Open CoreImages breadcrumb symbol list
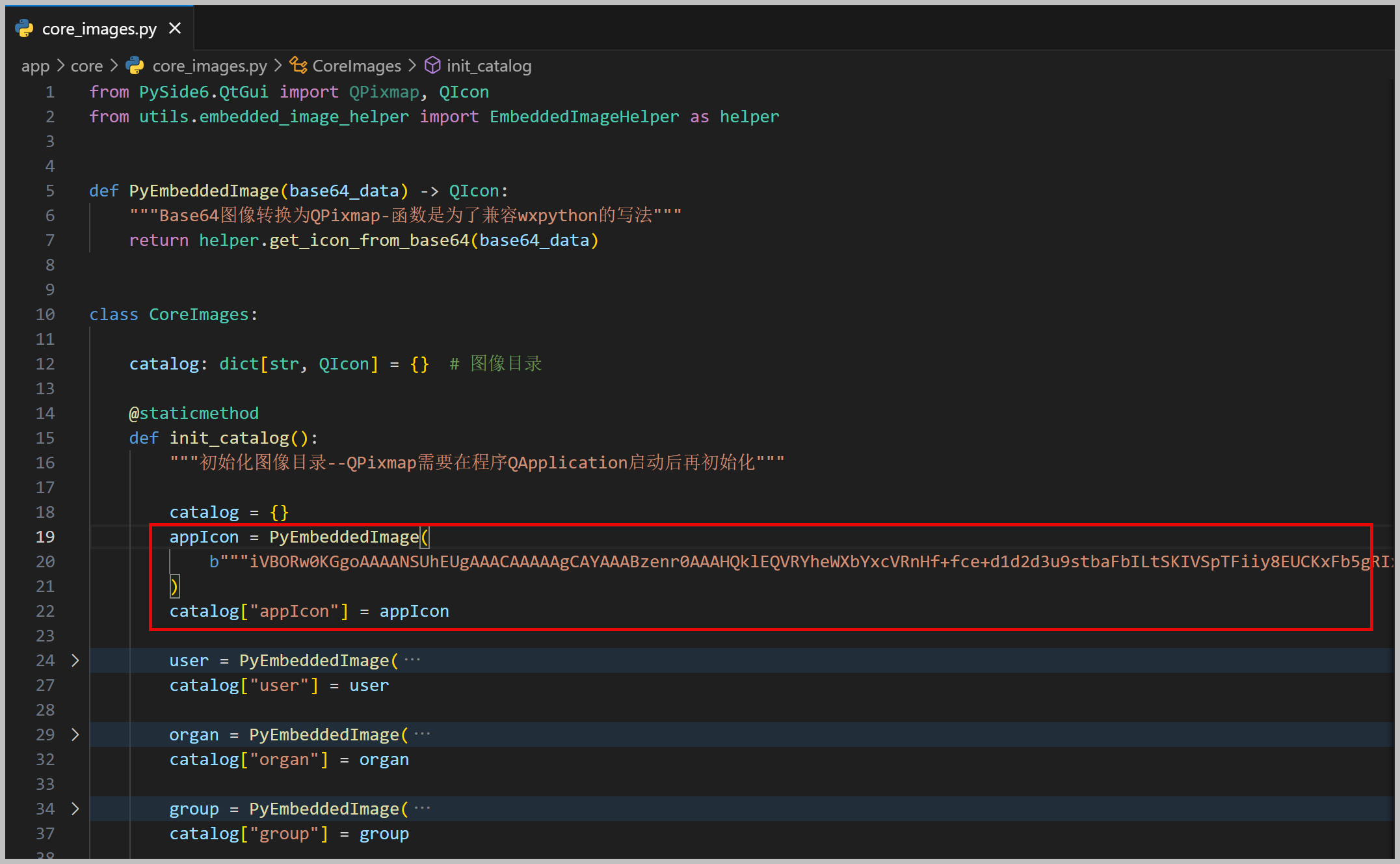 click(356, 66)
